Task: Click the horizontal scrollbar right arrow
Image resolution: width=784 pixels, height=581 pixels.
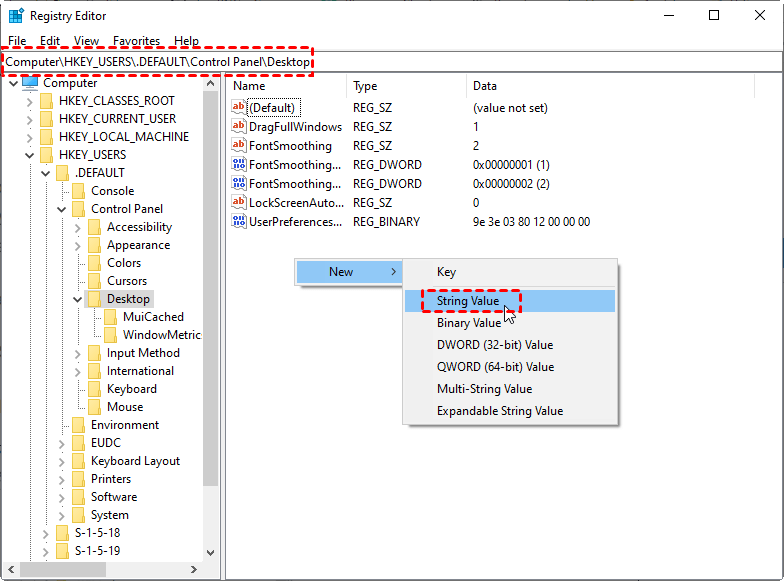Action: click(194, 570)
